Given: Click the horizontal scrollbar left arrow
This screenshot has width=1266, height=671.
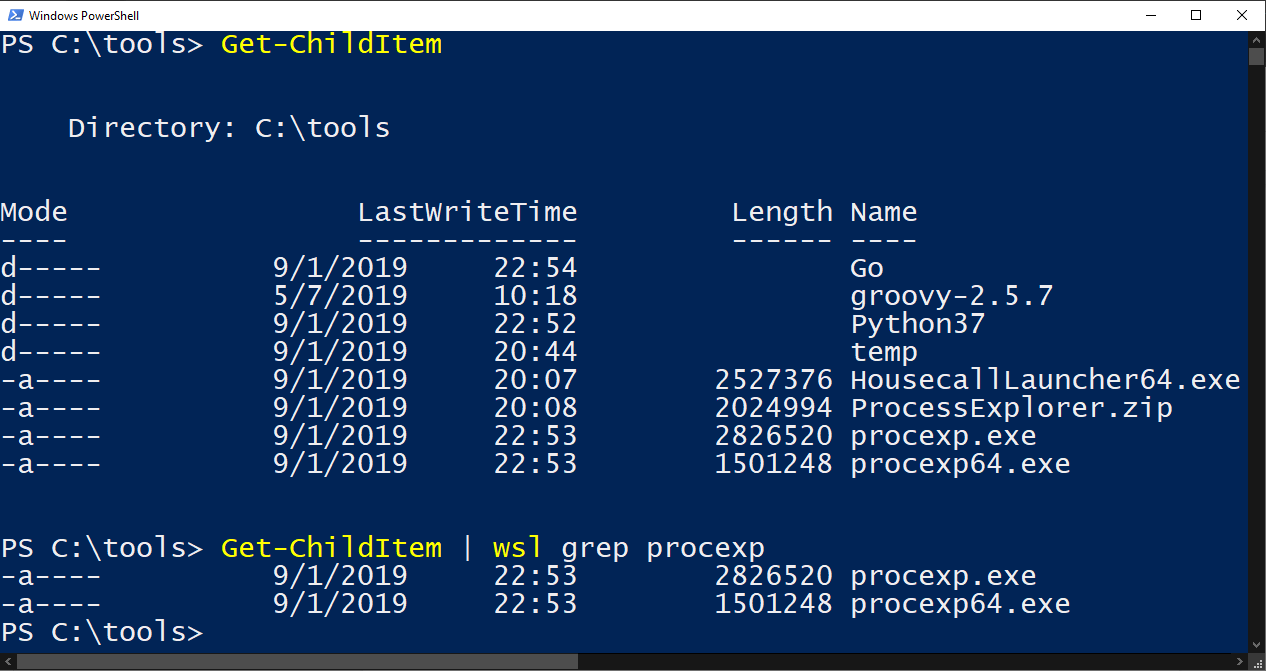Looking at the screenshot, I should click(x=8, y=661).
